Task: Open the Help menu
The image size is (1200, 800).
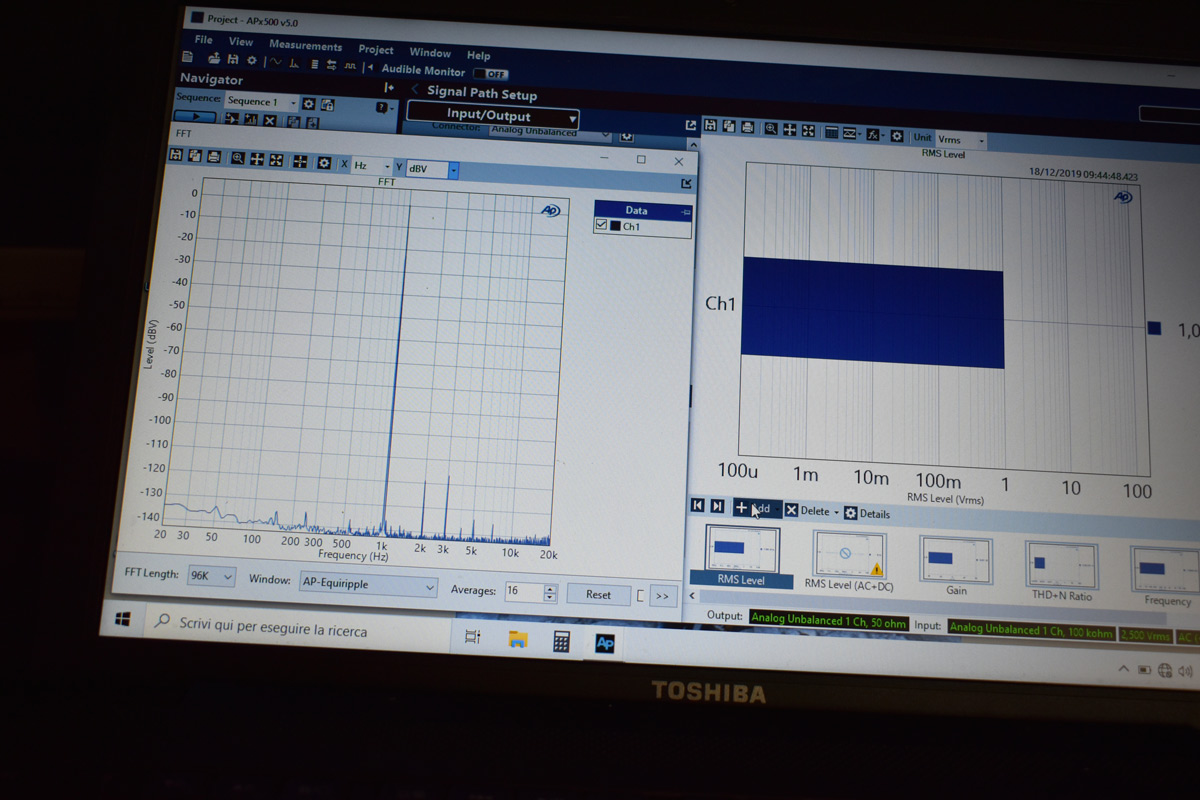Action: tap(478, 55)
